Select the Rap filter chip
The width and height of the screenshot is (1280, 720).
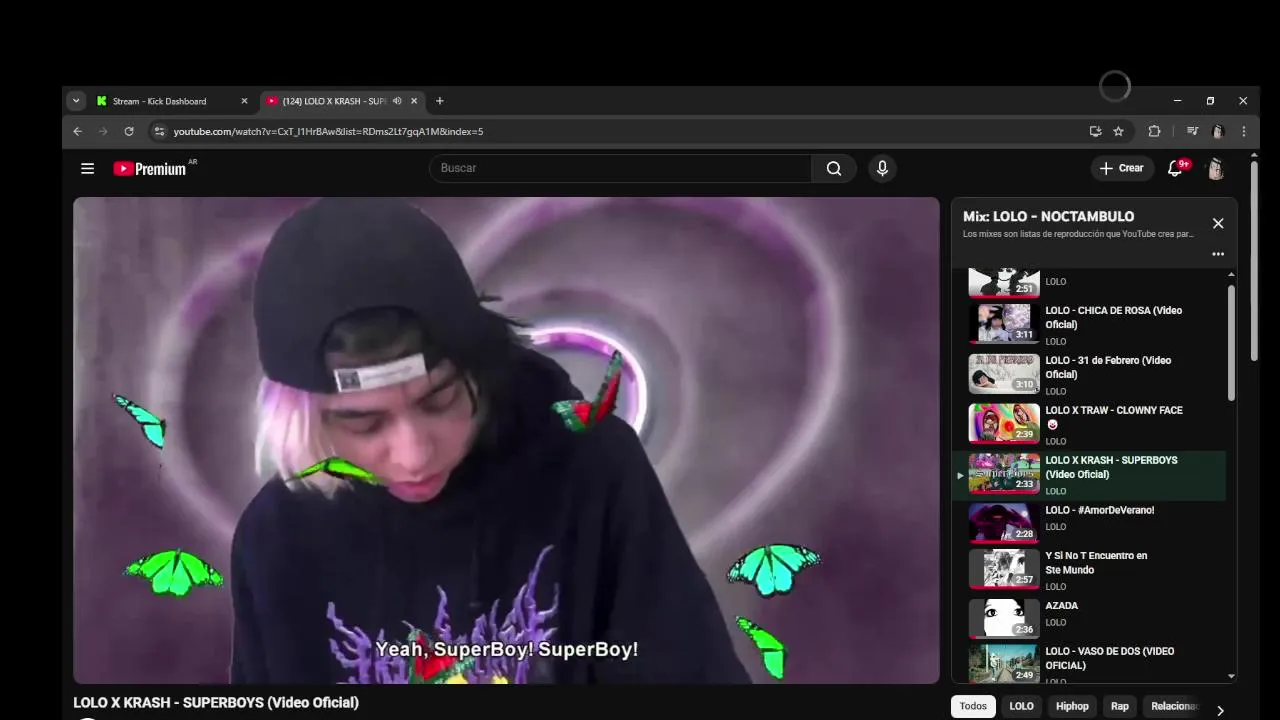[1120, 706]
